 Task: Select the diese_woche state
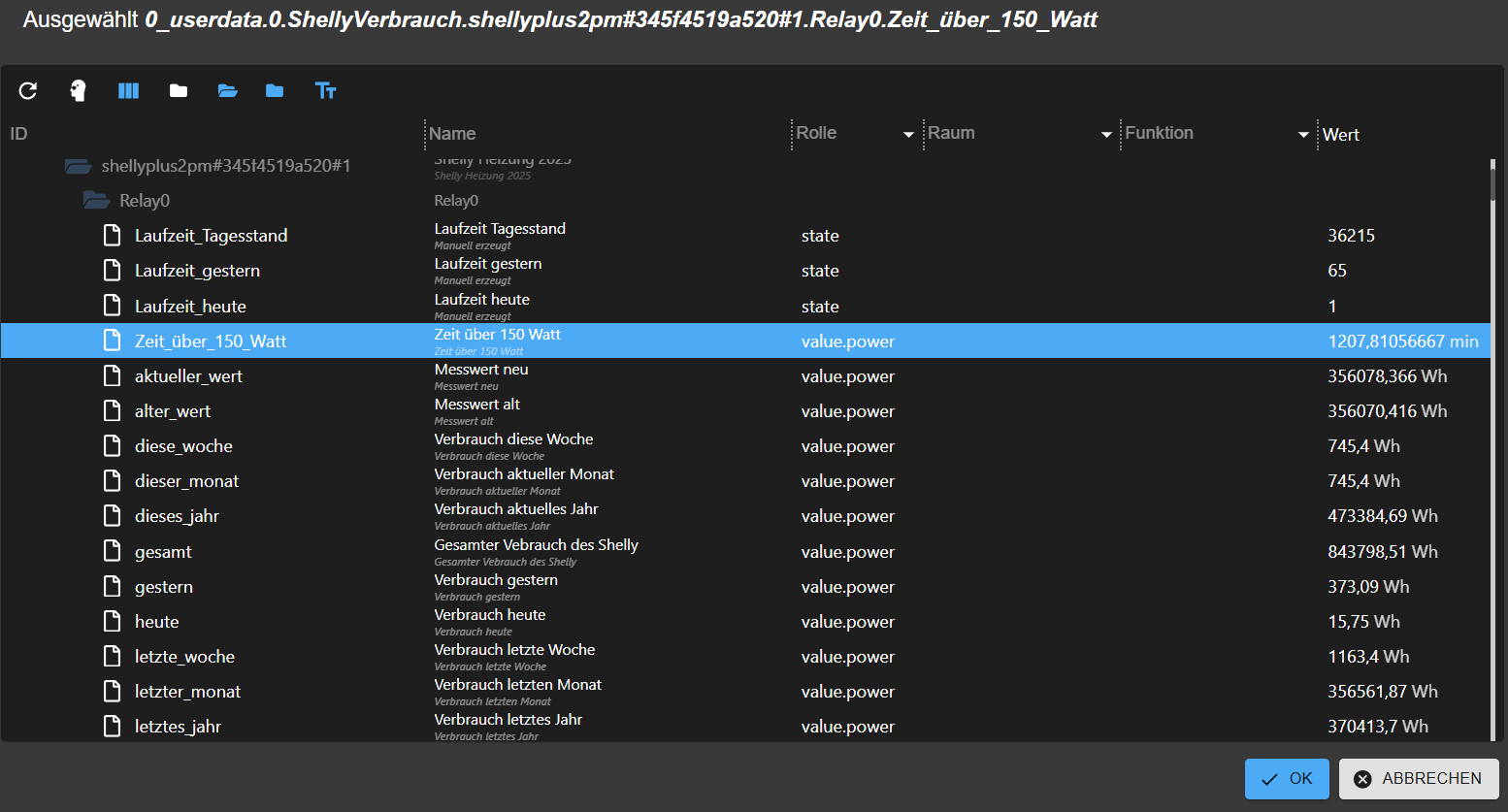pos(745,445)
